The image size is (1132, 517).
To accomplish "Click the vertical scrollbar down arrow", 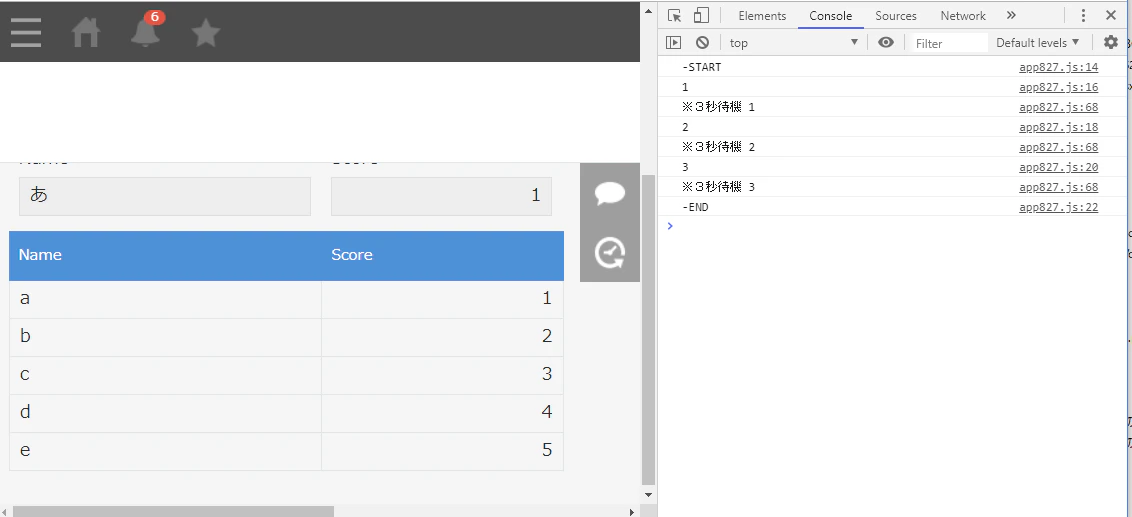I will pyautogui.click(x=648, y=495).
